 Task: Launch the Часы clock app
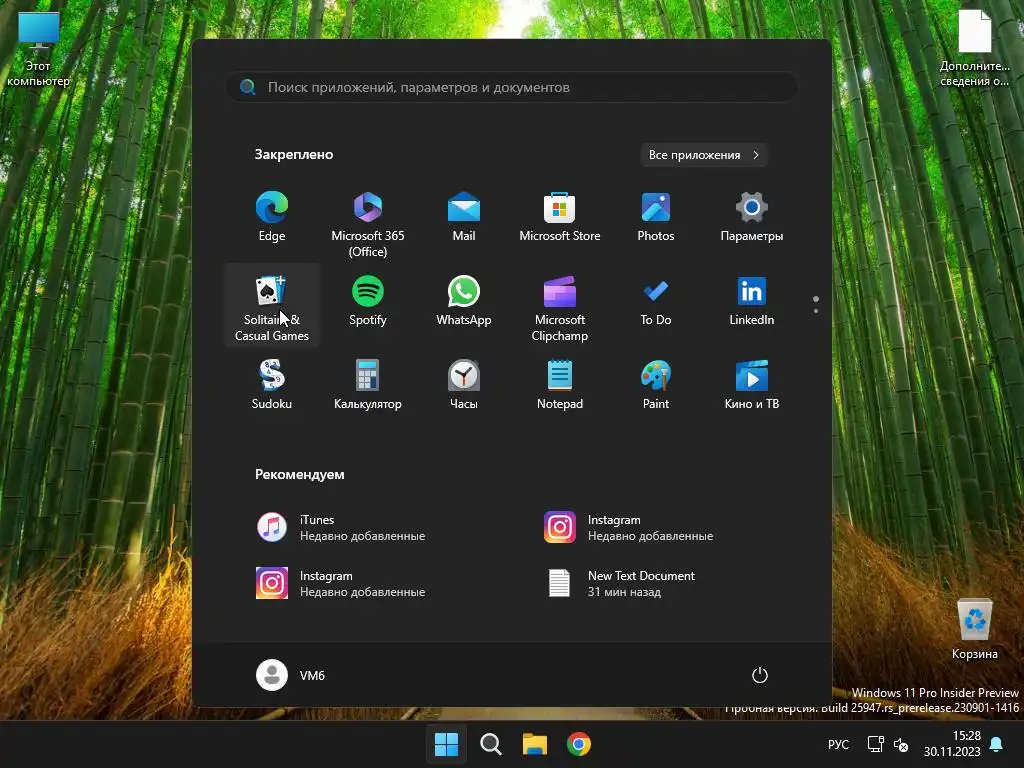point(464,385)
